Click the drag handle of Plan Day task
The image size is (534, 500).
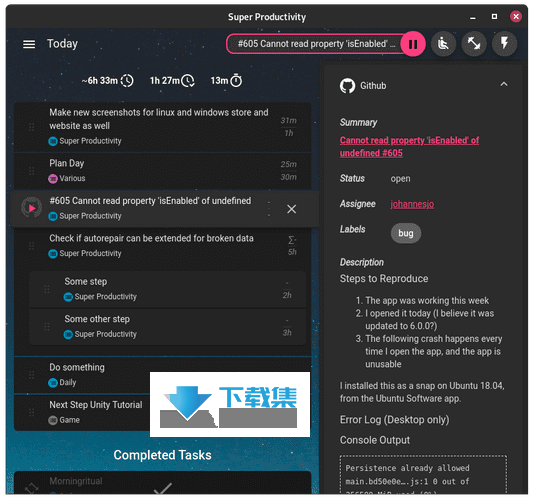point(32,171)
